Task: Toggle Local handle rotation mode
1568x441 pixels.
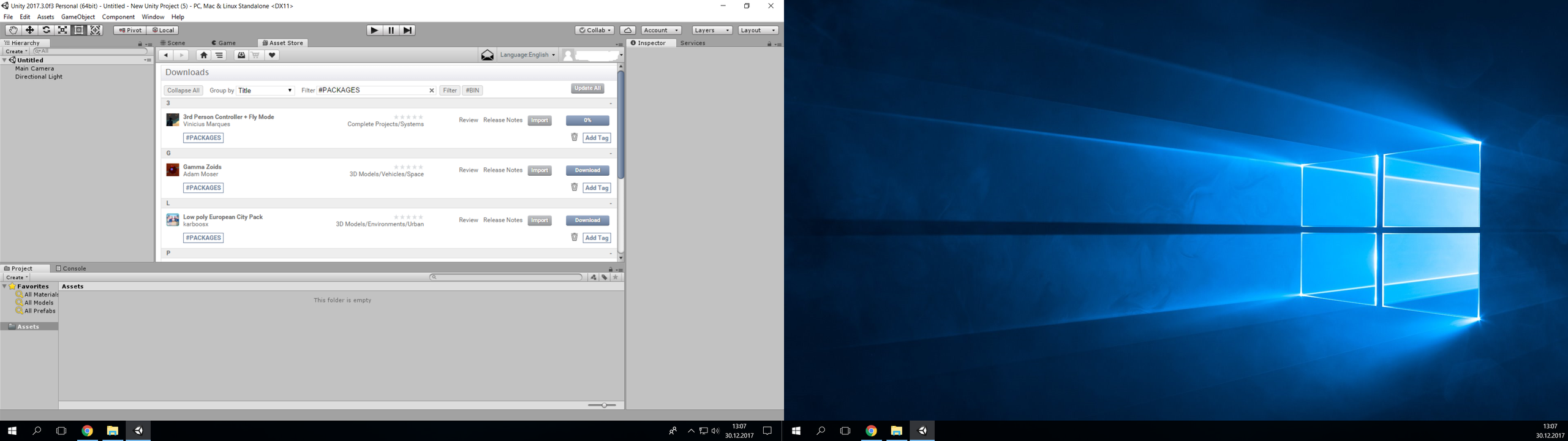Action: [163, 30]
